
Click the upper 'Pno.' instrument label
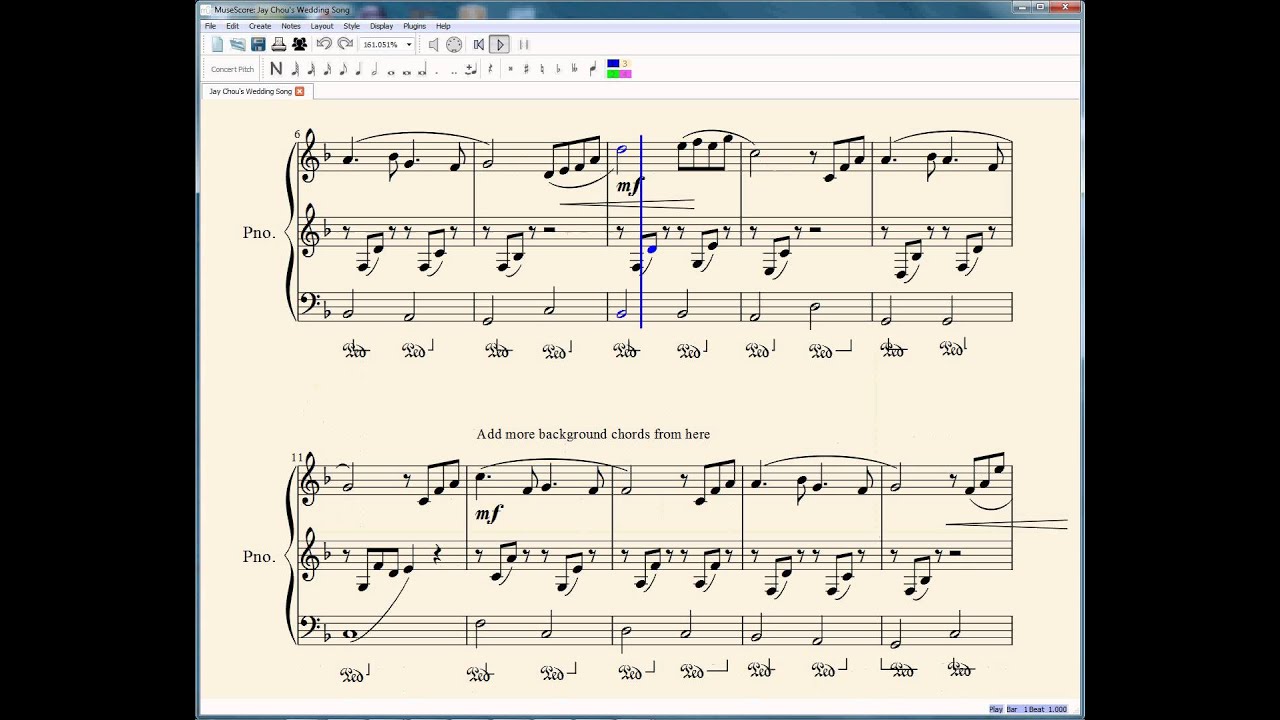pos(259,232)
